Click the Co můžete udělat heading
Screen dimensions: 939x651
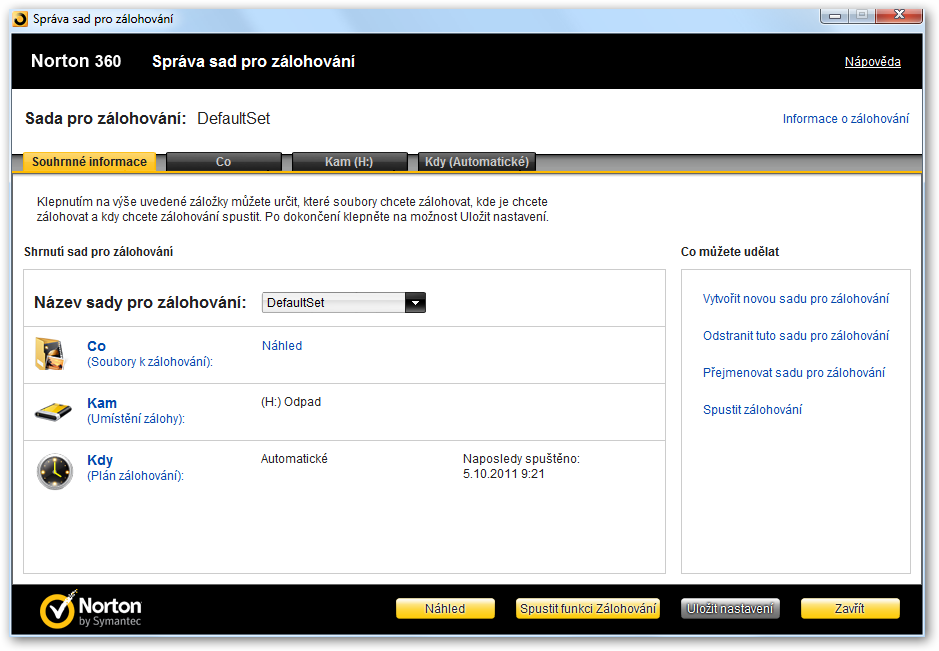coord(730,252)
